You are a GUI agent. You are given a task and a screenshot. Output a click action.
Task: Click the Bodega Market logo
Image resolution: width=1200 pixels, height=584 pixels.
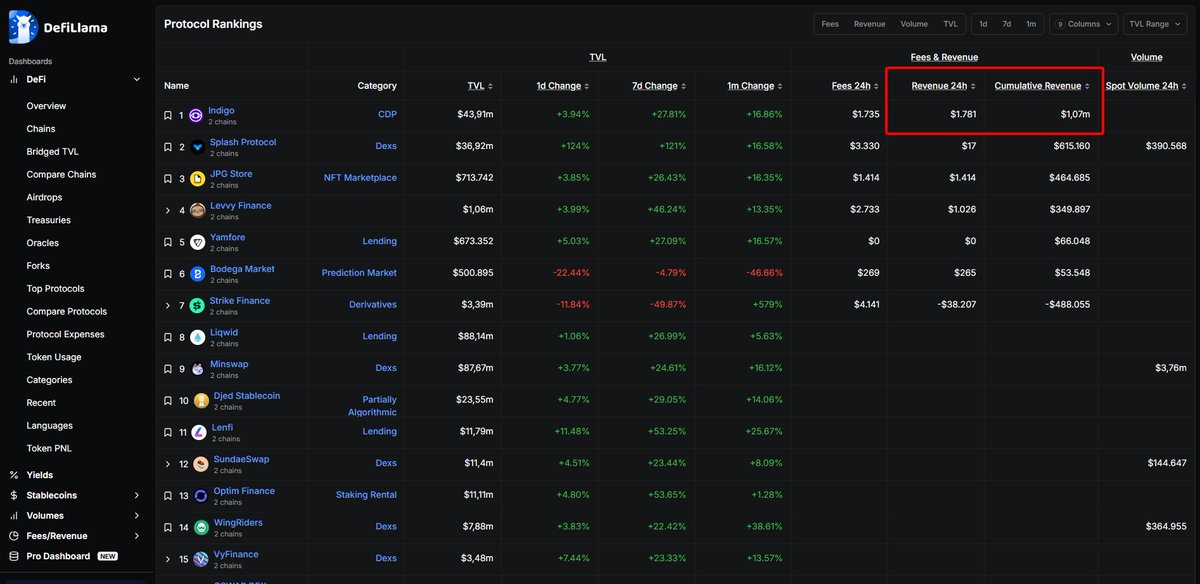pos(197,274)
